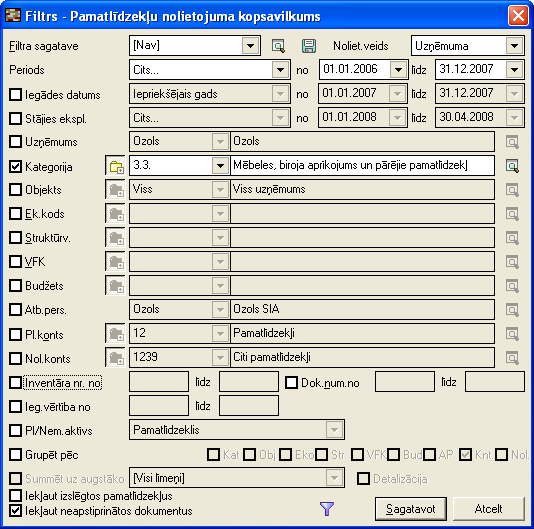Click the lookup icon at the Kategorija row end
534x529 pixels.
coord(512,166)
